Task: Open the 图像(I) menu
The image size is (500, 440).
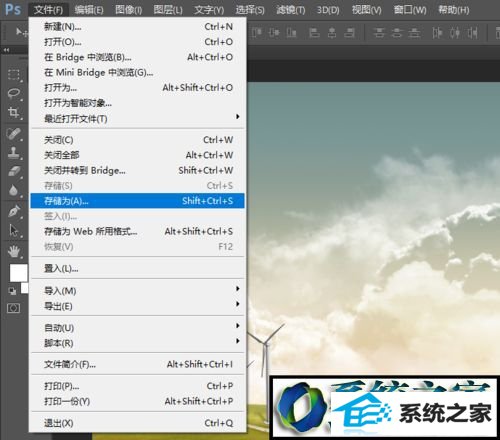Action: click(129, 10)
